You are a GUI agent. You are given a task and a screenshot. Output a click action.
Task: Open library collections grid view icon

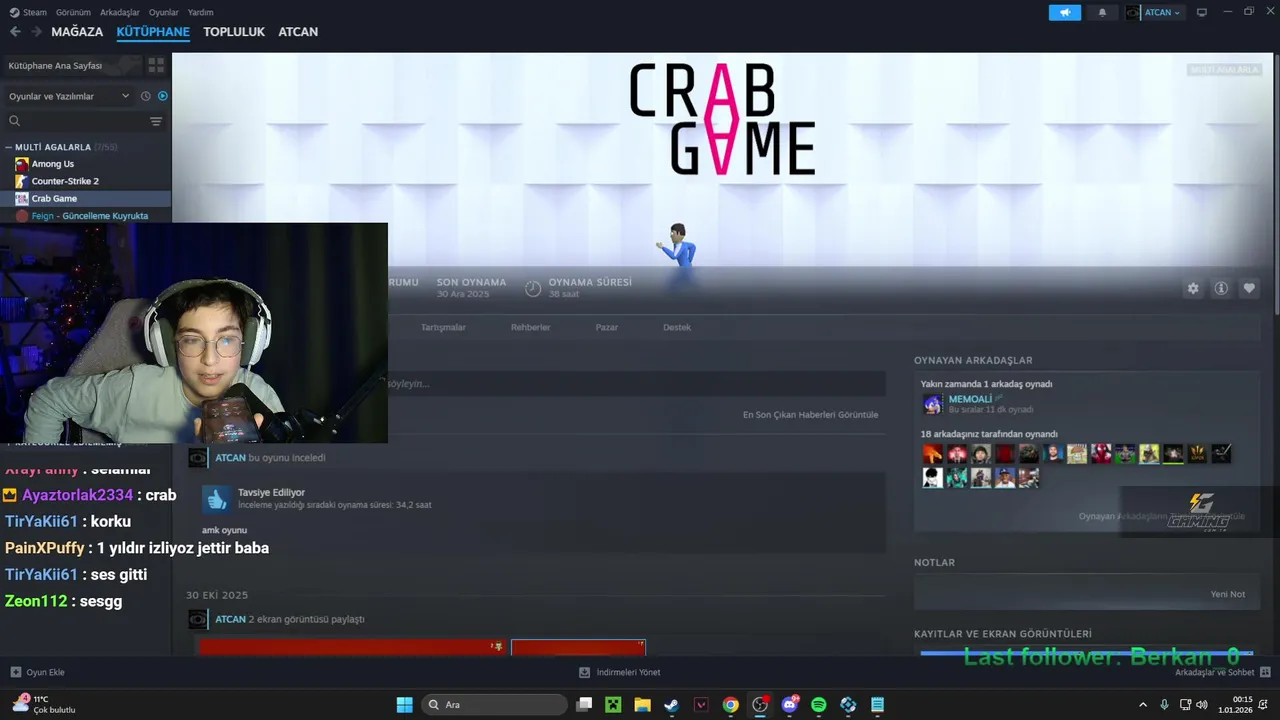coord(156,65)
